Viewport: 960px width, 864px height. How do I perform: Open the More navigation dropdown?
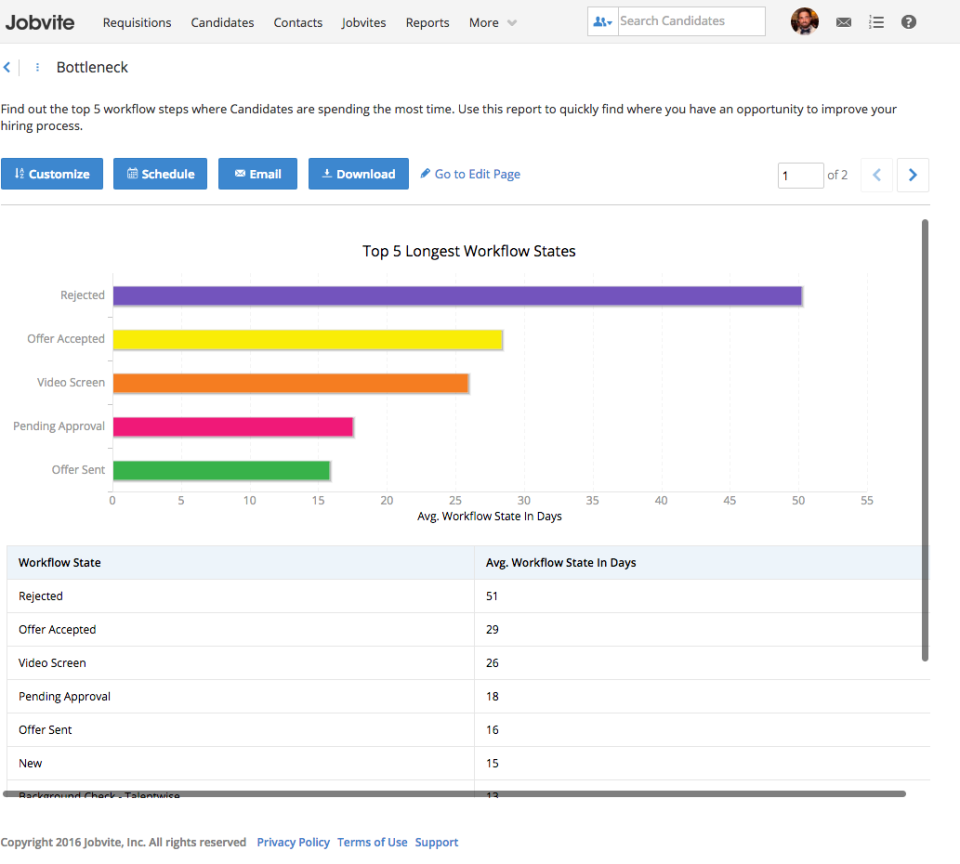point(491,22)
